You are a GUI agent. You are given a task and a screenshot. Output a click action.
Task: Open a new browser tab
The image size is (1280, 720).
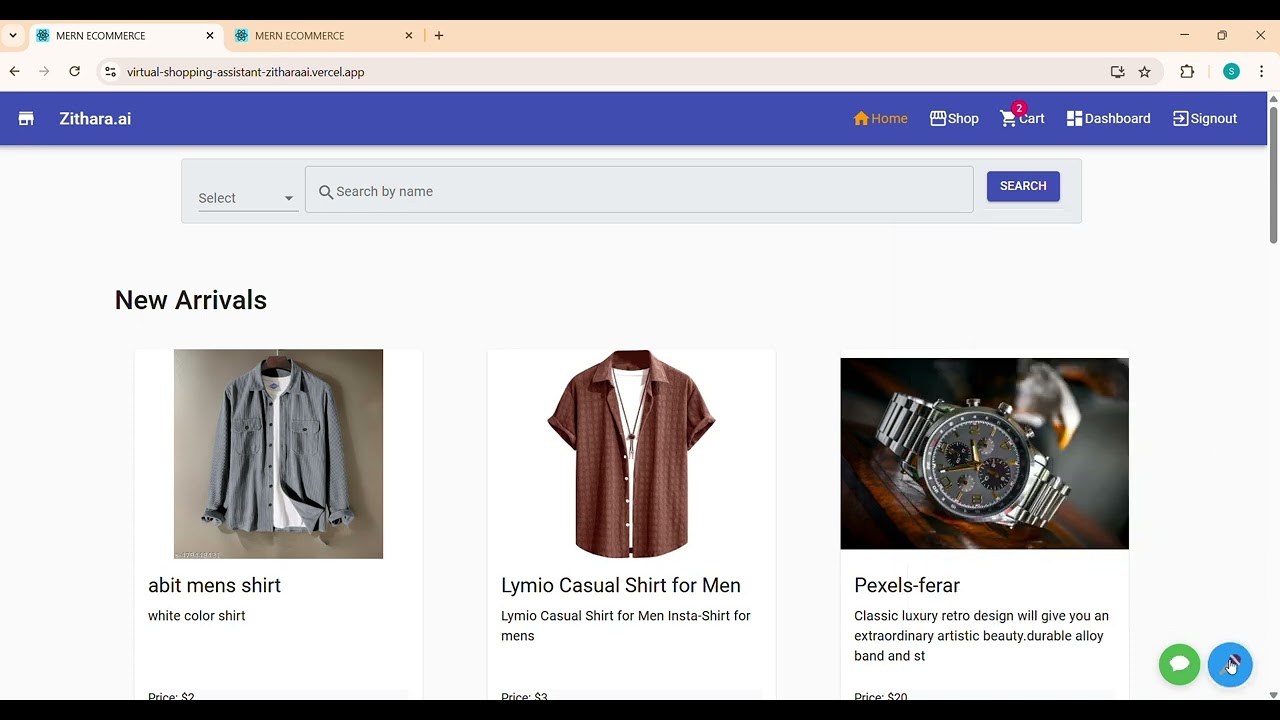click(439, 35)
